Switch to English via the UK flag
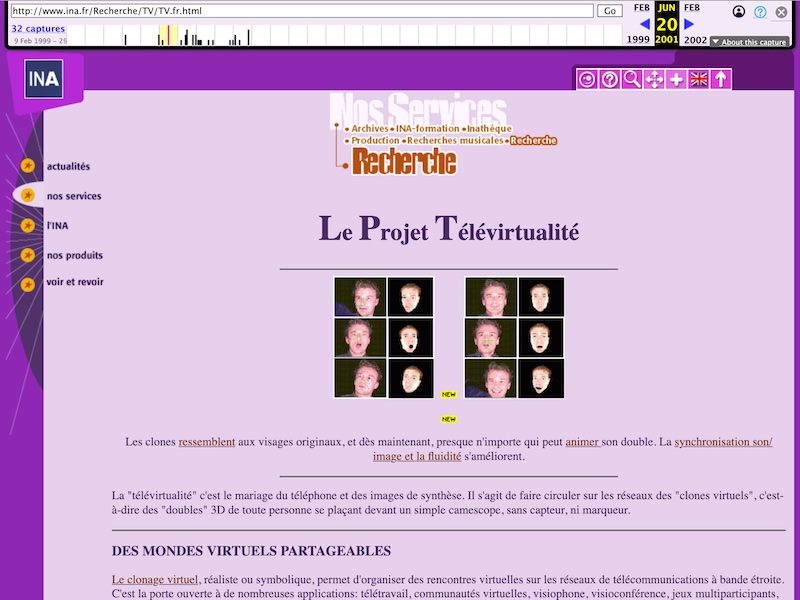This screenshot has height=600, width=800. [698, 80]
